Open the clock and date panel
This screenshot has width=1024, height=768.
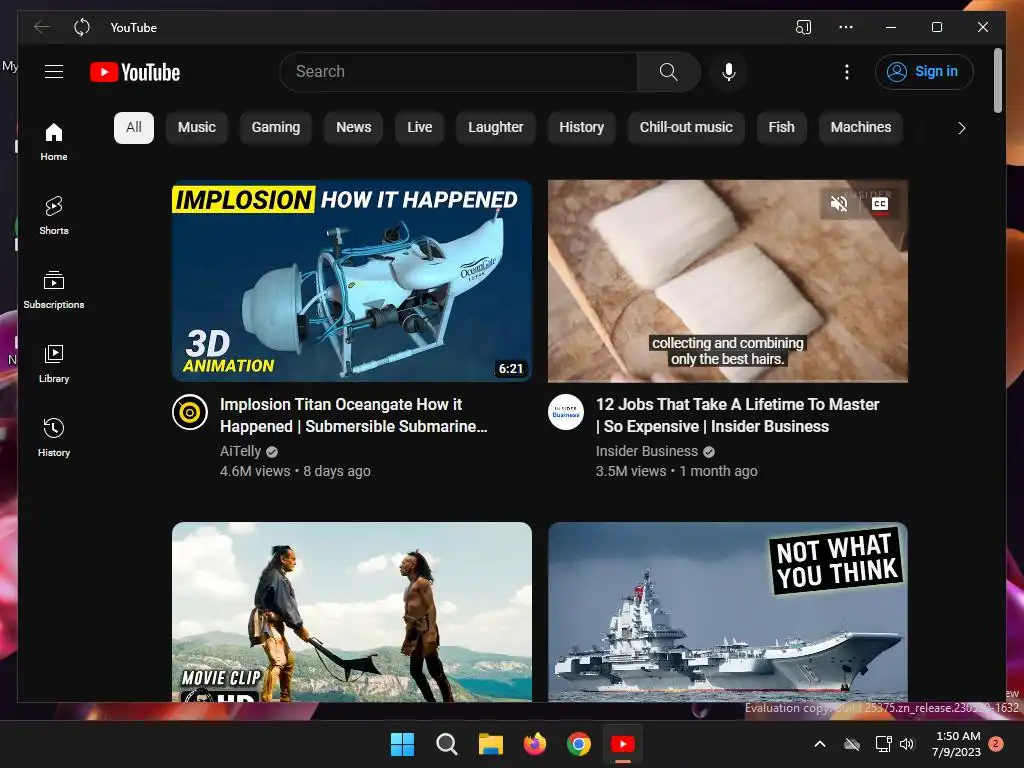pos(957,744)
